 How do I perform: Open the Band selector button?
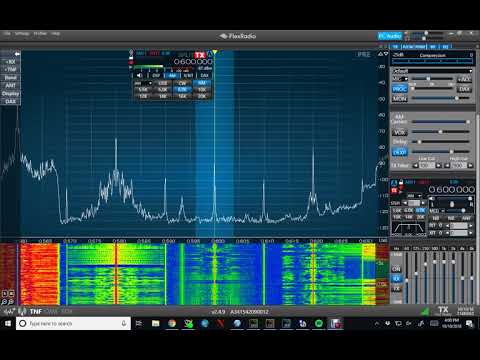(x=10, y=78)
